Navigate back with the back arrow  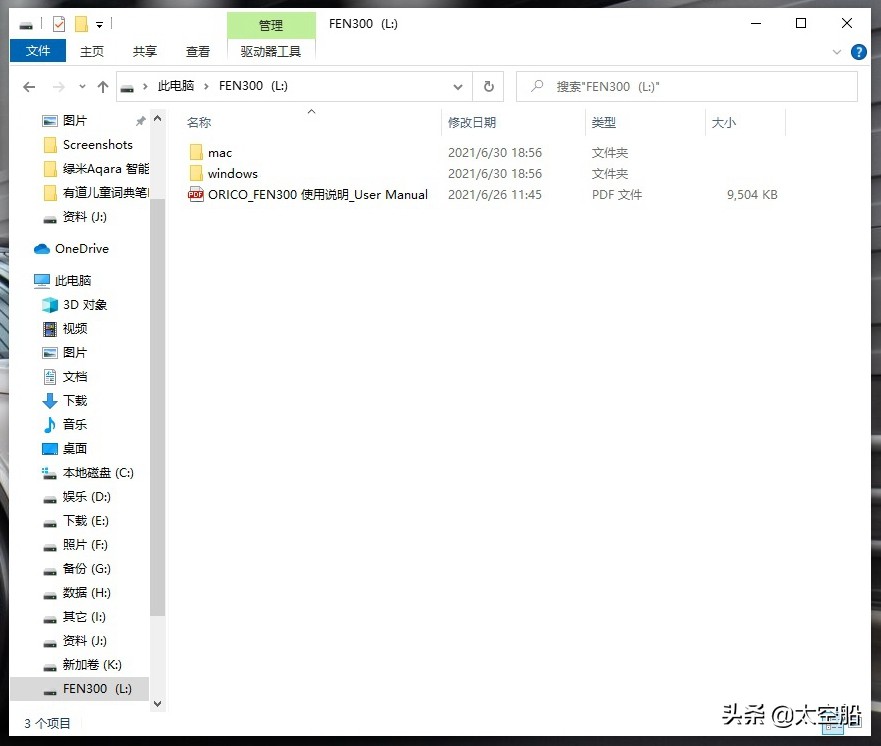click(x=29, y=86)
